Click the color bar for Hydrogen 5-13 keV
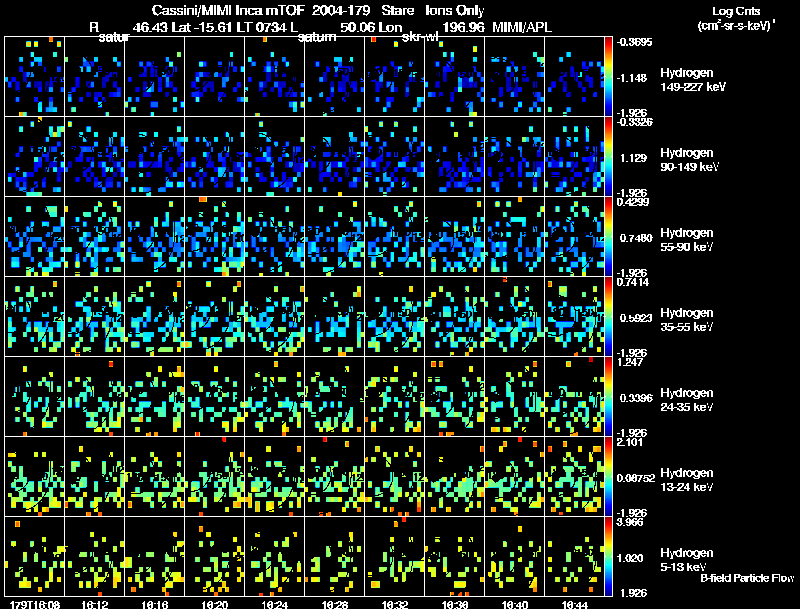The width and height of the screenshot is (800, 609). (608, 556)
